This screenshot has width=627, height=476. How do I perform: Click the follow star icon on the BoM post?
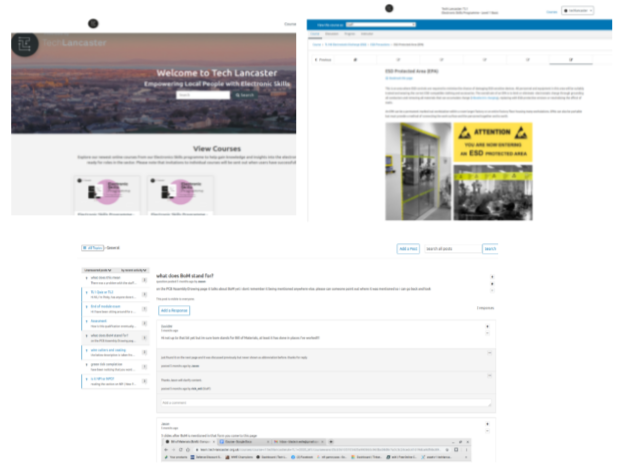coord(492,284)
